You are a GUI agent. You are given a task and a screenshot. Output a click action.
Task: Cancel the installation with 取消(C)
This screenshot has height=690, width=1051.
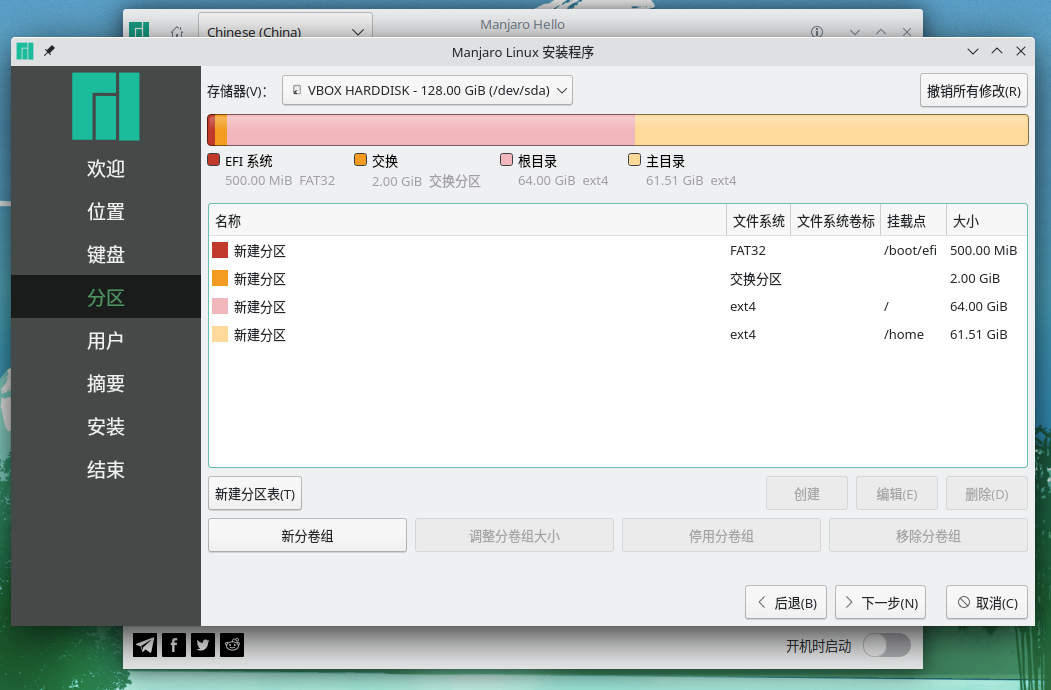[987, 602]
